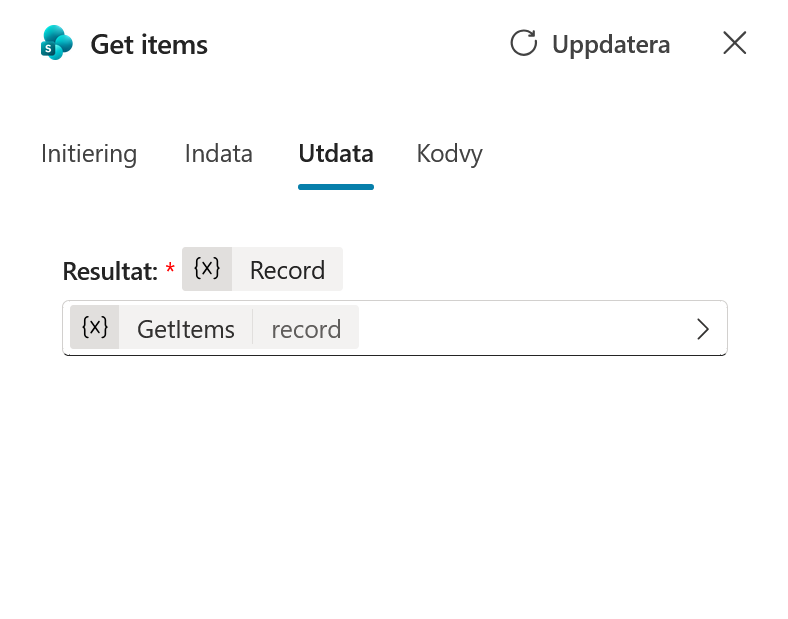Click the Resultat label
The height and width of the screenshot is (619, 788).
tap(110, 271)
